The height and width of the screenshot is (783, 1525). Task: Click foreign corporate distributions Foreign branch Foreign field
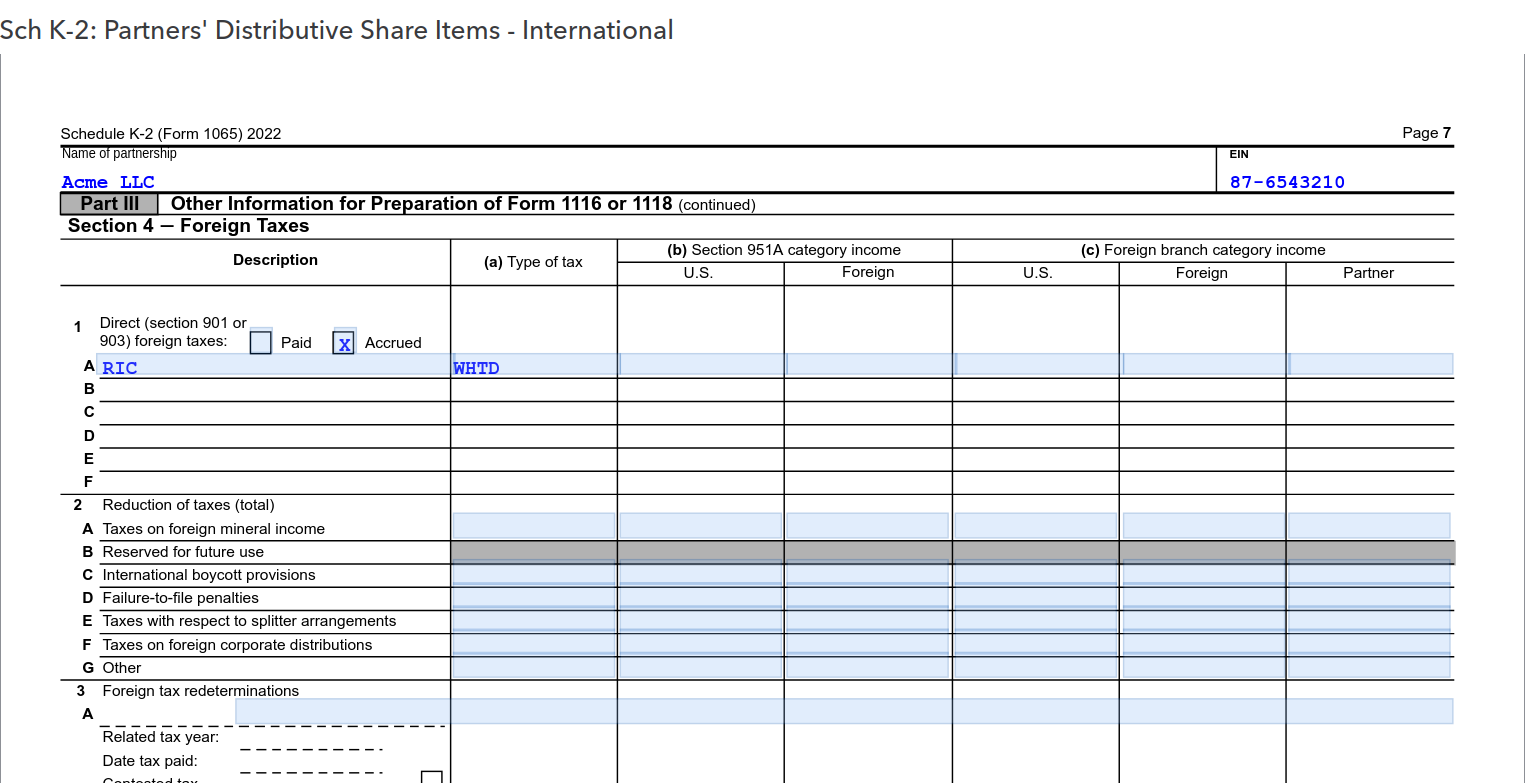1203,644
